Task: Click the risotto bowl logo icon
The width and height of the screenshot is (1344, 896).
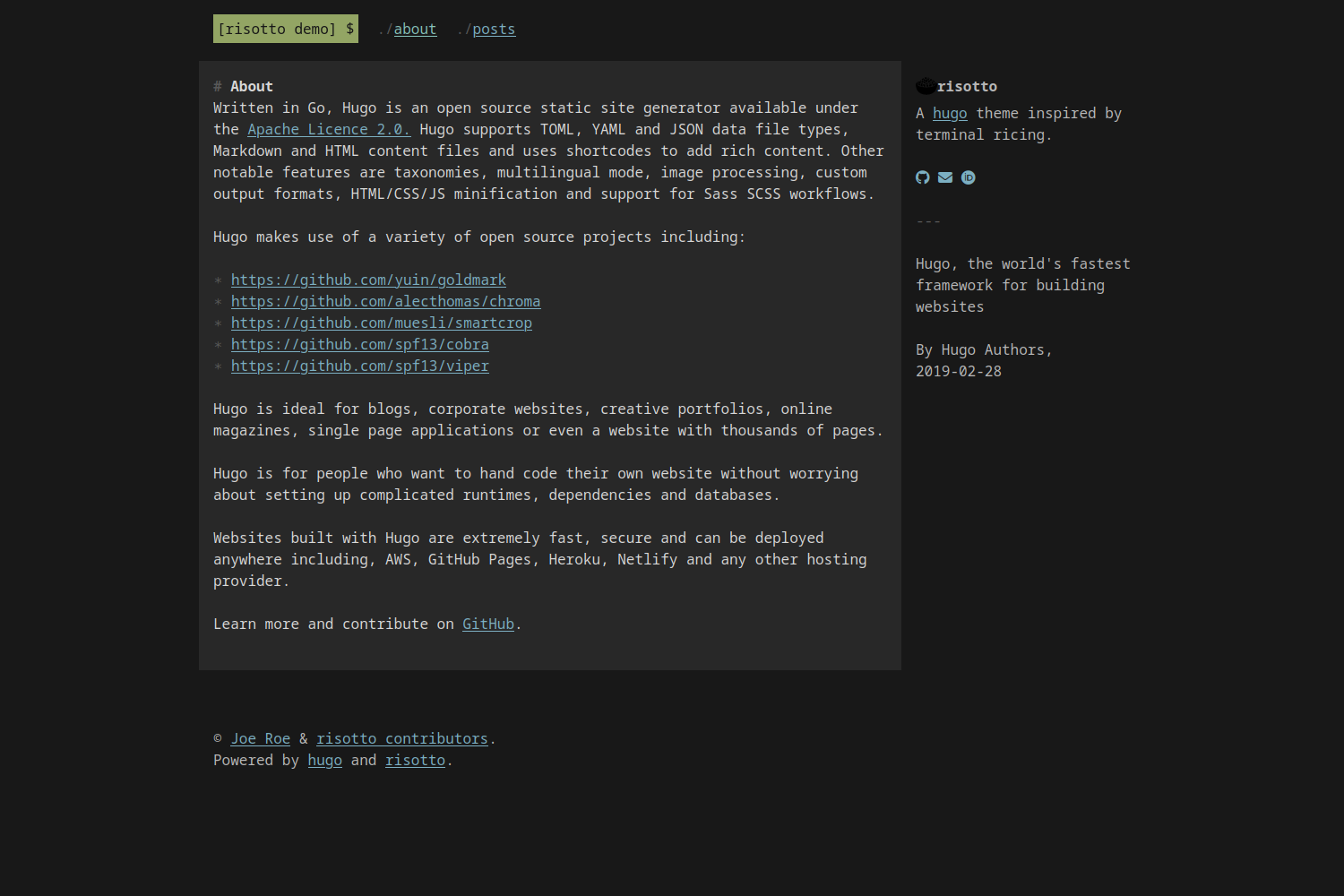Action: (x=926, y=86)
